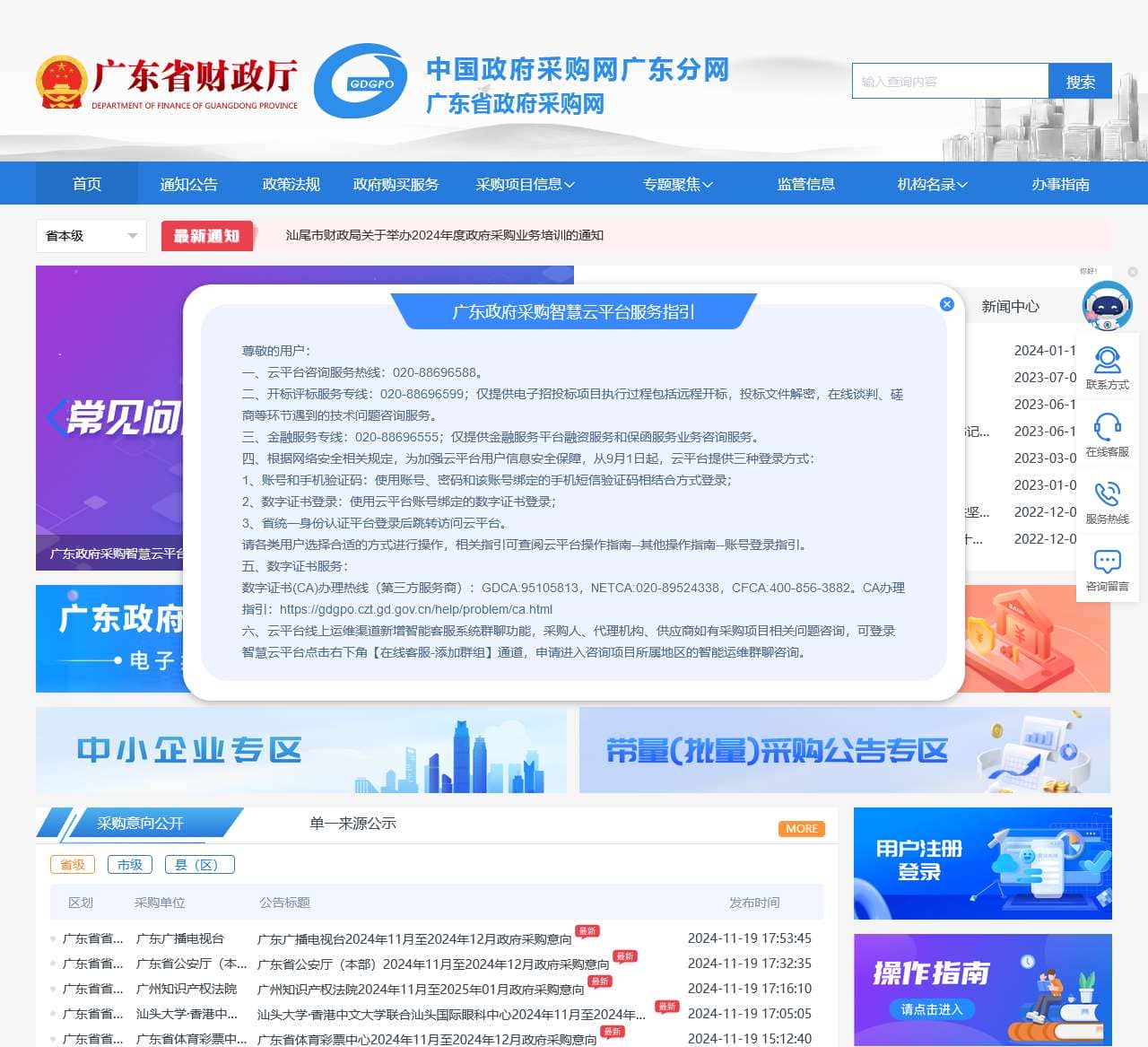This screenshot has width=1148, height=1047.
Task: Open the 广东省体育彩票中心 采购意向 link
Action: [427, 1040]
